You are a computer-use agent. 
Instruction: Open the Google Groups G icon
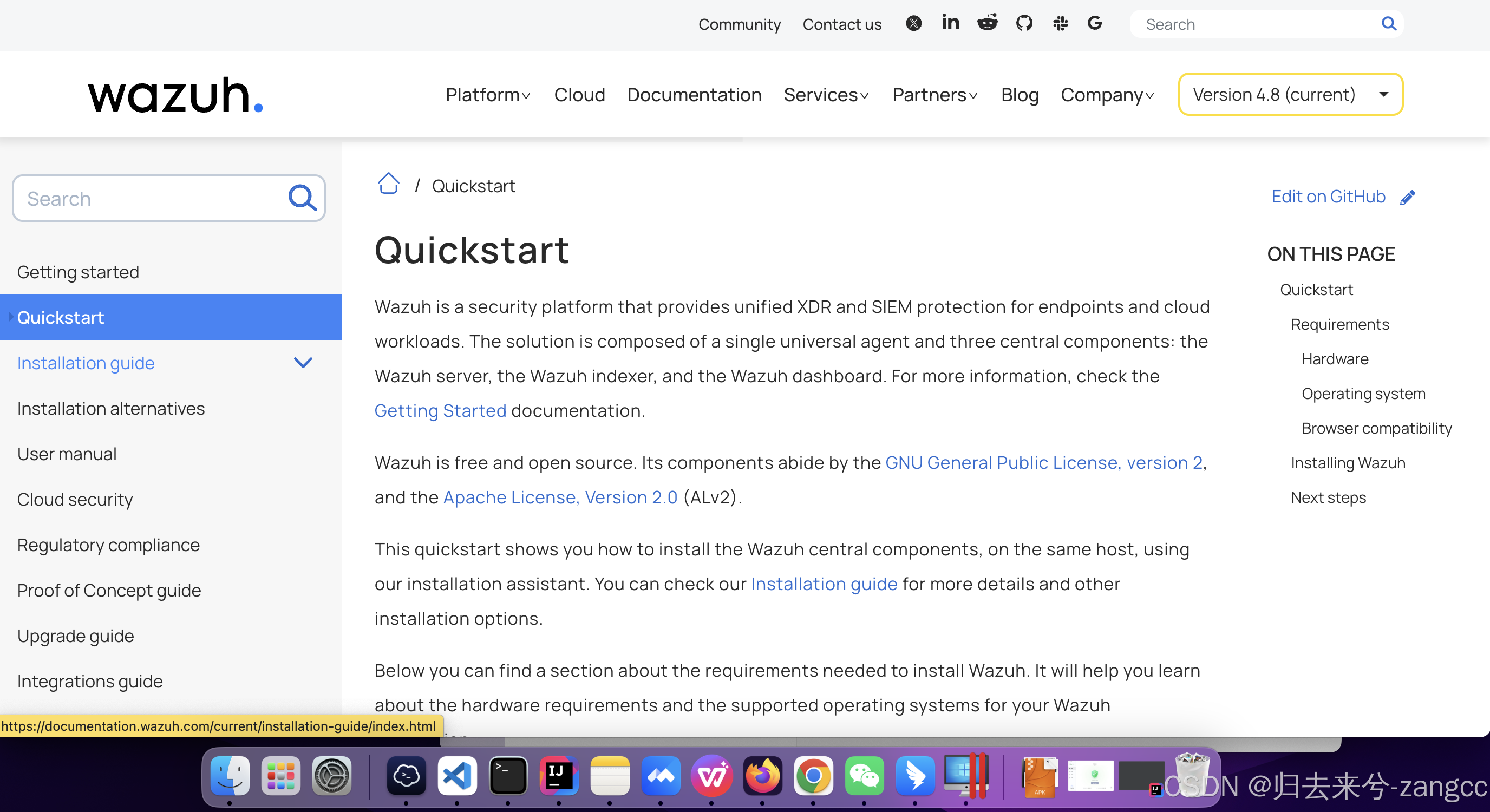(1094, 23)
